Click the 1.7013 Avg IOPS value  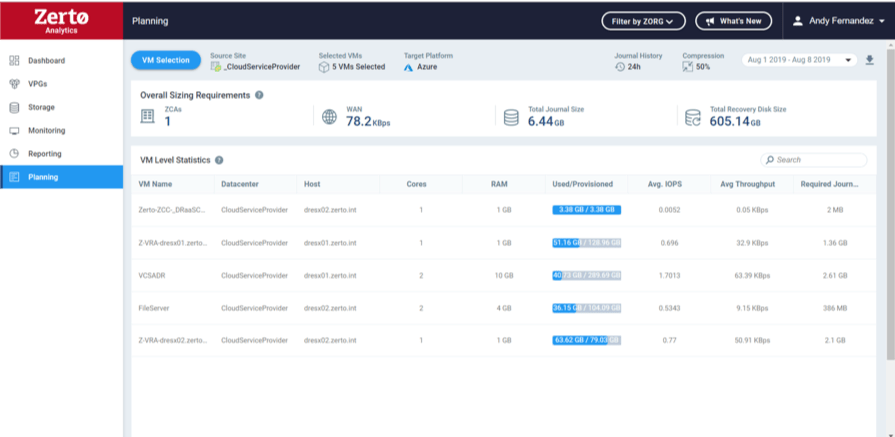[x=669, y=276]
